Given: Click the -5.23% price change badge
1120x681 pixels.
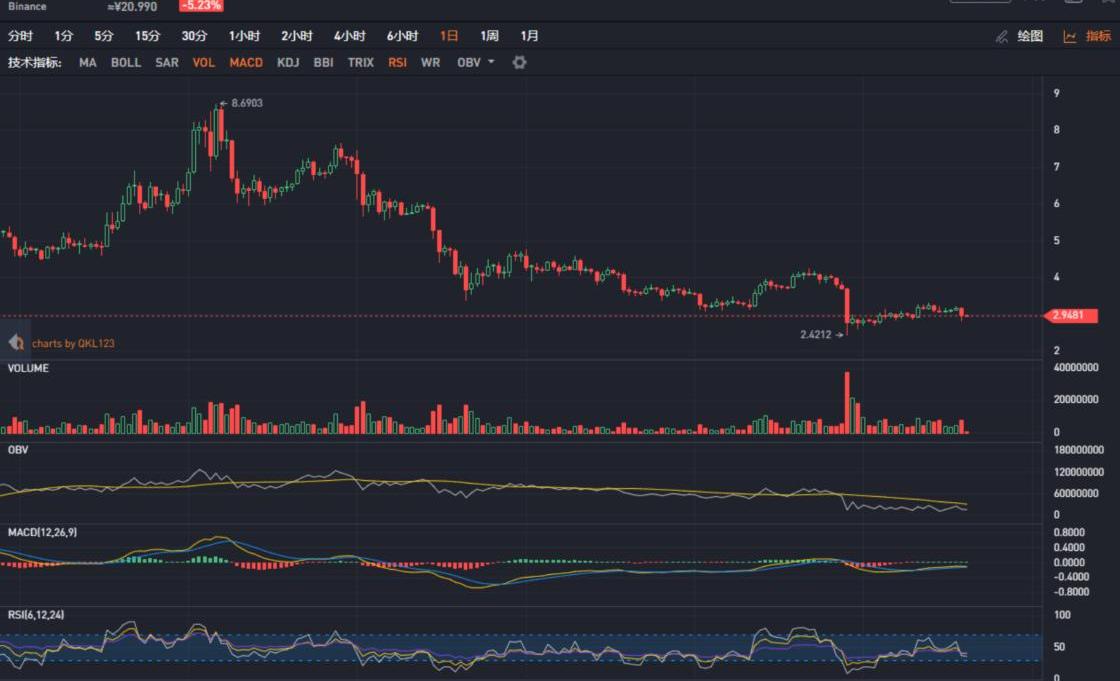Looking at the screenshot, I should coord(201,6).
